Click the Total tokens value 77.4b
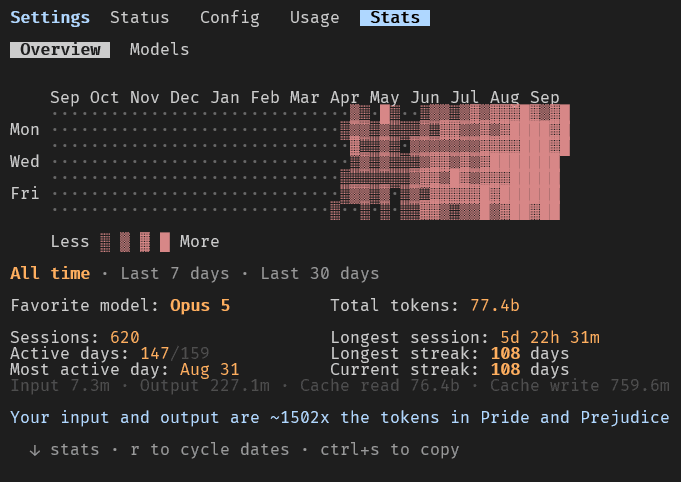Image resolution: width=681 pixels, height=482 pixels. [x=495, y=306]
